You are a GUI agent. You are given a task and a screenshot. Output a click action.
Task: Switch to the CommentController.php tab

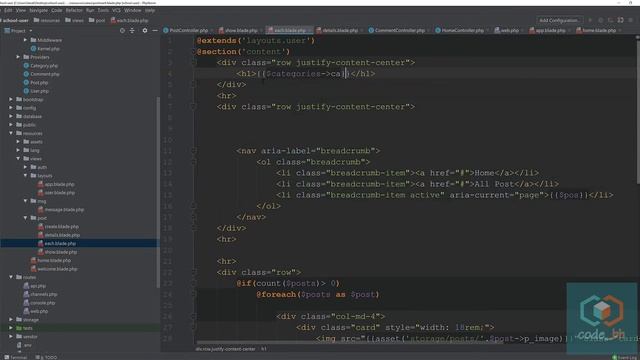pyautogui.click(x=399, y=30)
